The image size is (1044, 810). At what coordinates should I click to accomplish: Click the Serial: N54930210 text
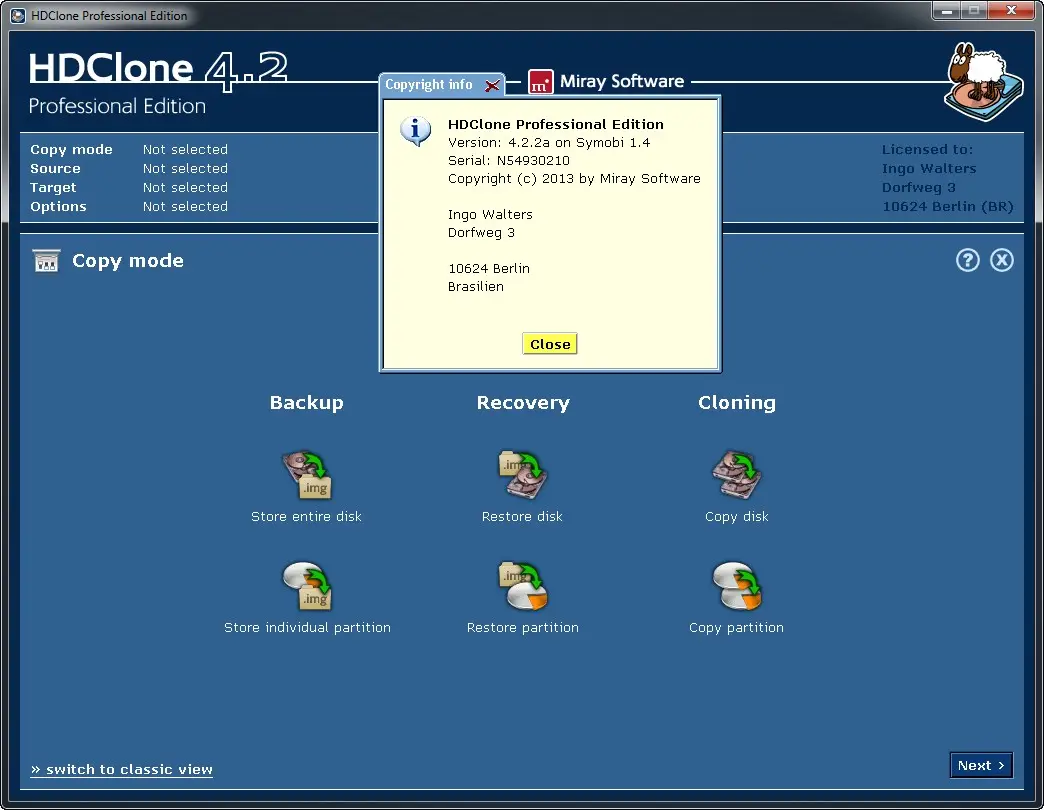click(509, 160)
